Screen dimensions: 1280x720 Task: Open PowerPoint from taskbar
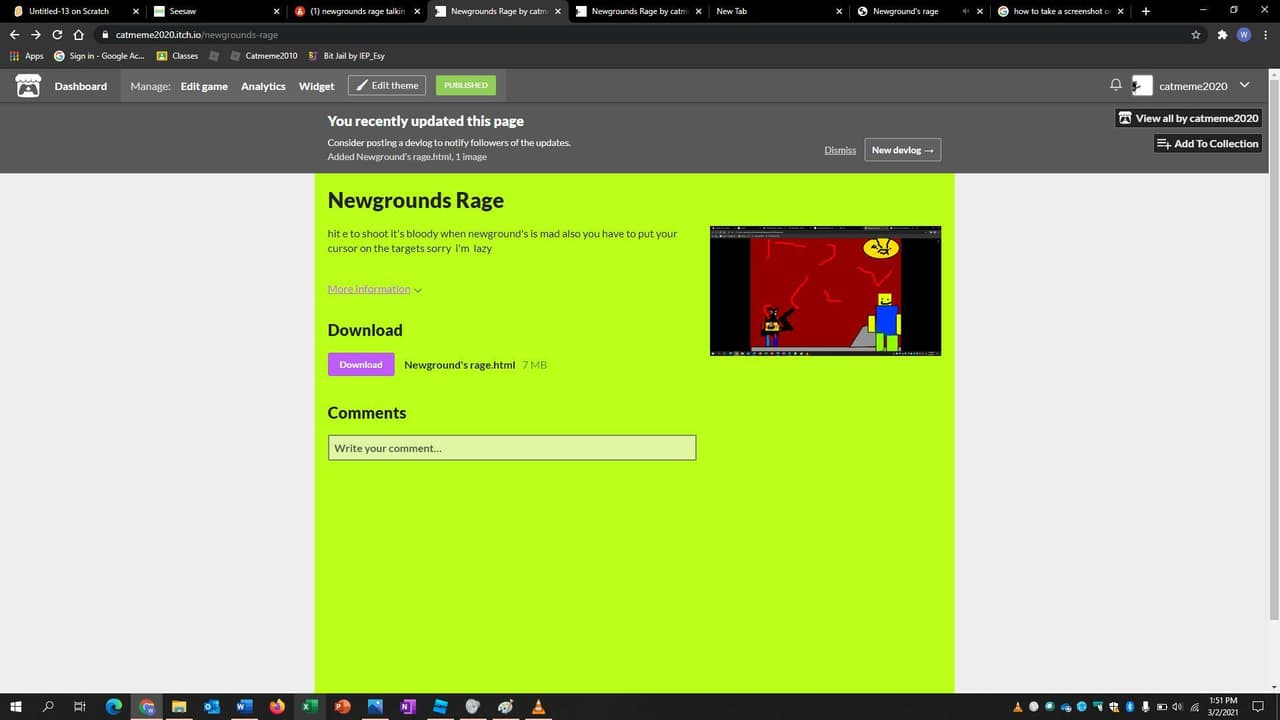(x=342, y=706)
